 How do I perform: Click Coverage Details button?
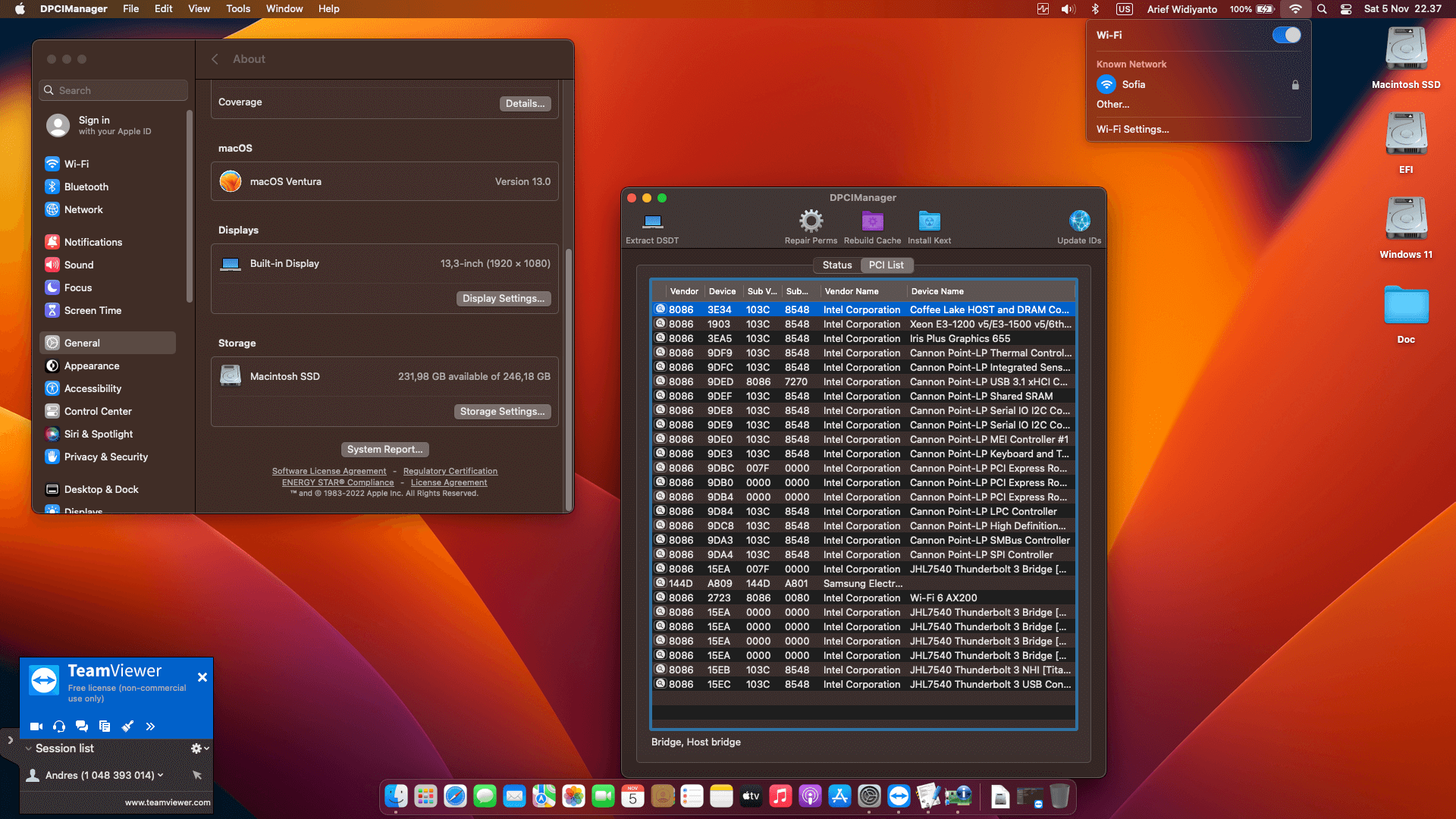525,103
